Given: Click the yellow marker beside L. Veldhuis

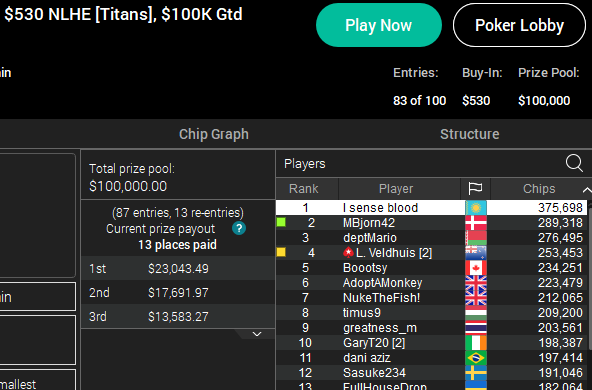Looking at the screenshot, I should point(281,252).
